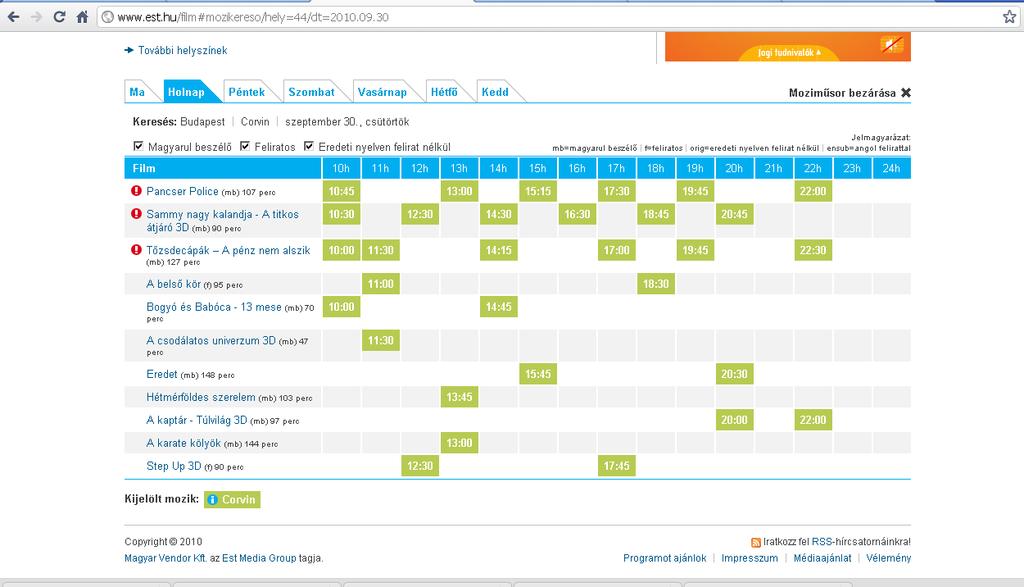Select the 20:45 showtime of Sammy nagy kalandja
Screen dimensions: 1024x587
click(735, 214)
